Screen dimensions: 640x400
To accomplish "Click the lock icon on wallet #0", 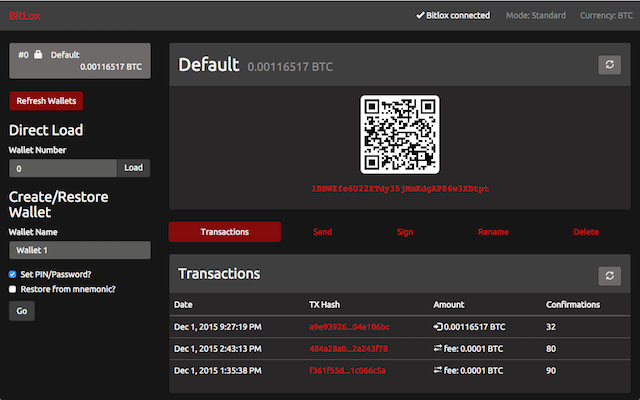I will (x=38, y=54).
